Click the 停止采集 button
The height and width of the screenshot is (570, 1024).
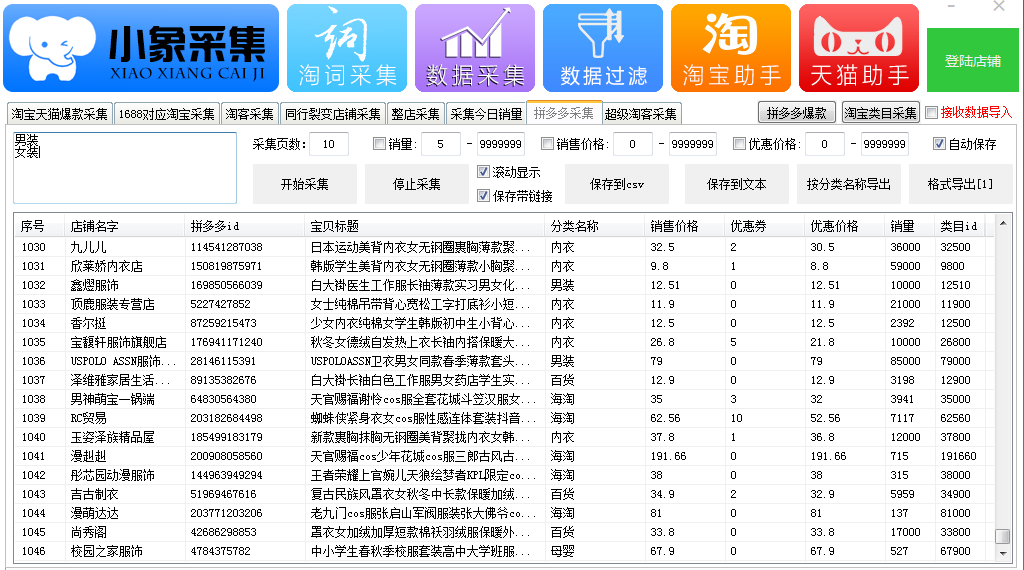click(417, 184)
